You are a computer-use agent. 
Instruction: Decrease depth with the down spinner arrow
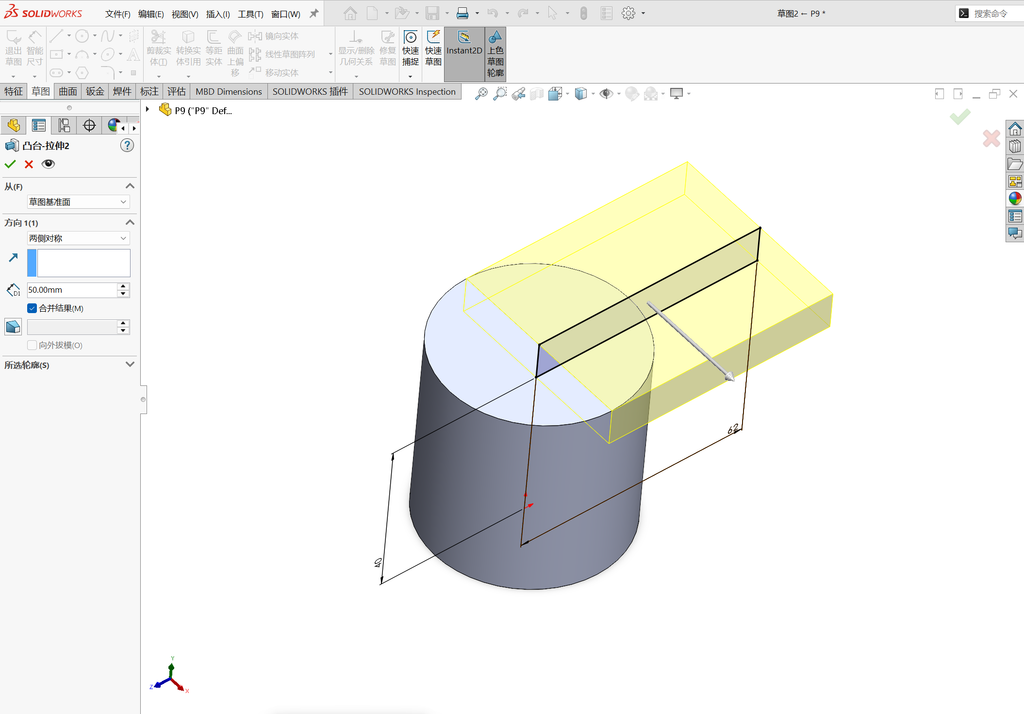pos(123,293)
